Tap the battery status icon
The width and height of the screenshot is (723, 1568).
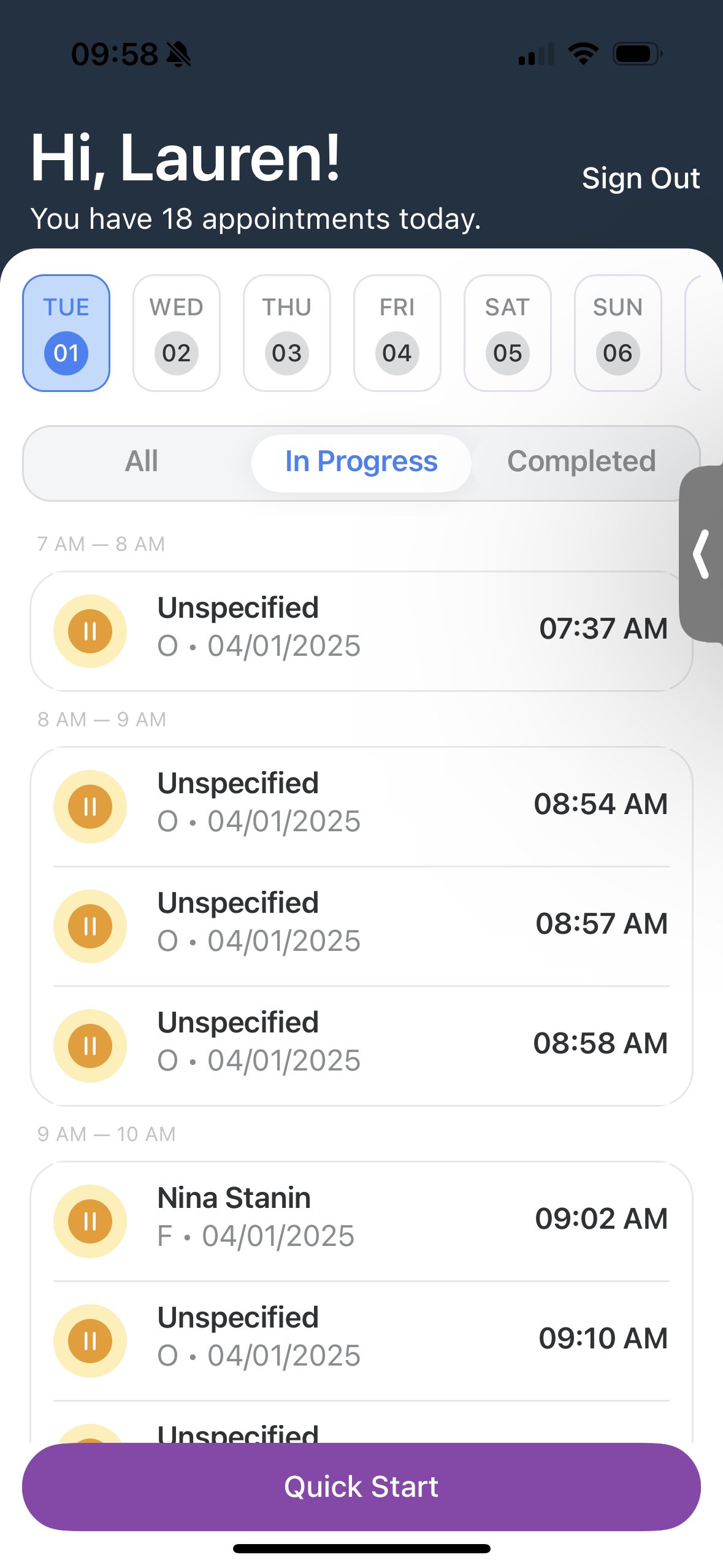coord(637,54)
